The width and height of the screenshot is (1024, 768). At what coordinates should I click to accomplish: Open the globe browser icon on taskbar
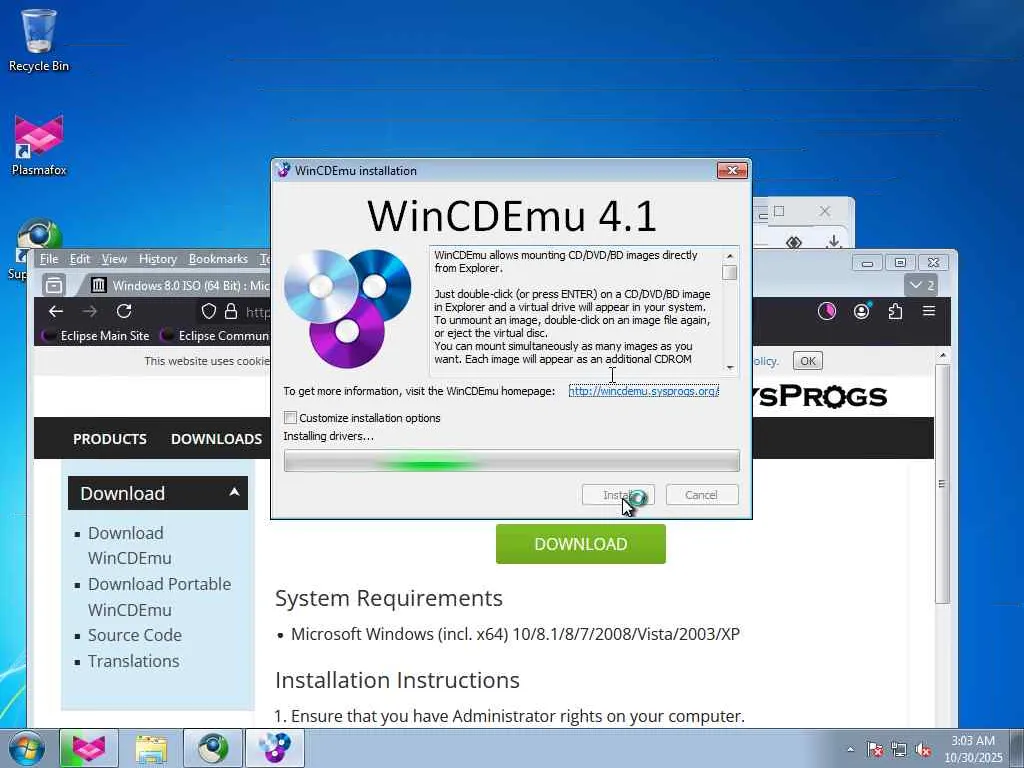[213, 748]
